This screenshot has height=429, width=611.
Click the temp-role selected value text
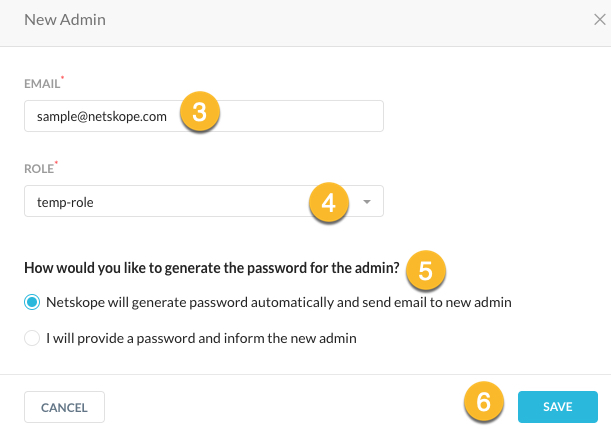[65, 203]
